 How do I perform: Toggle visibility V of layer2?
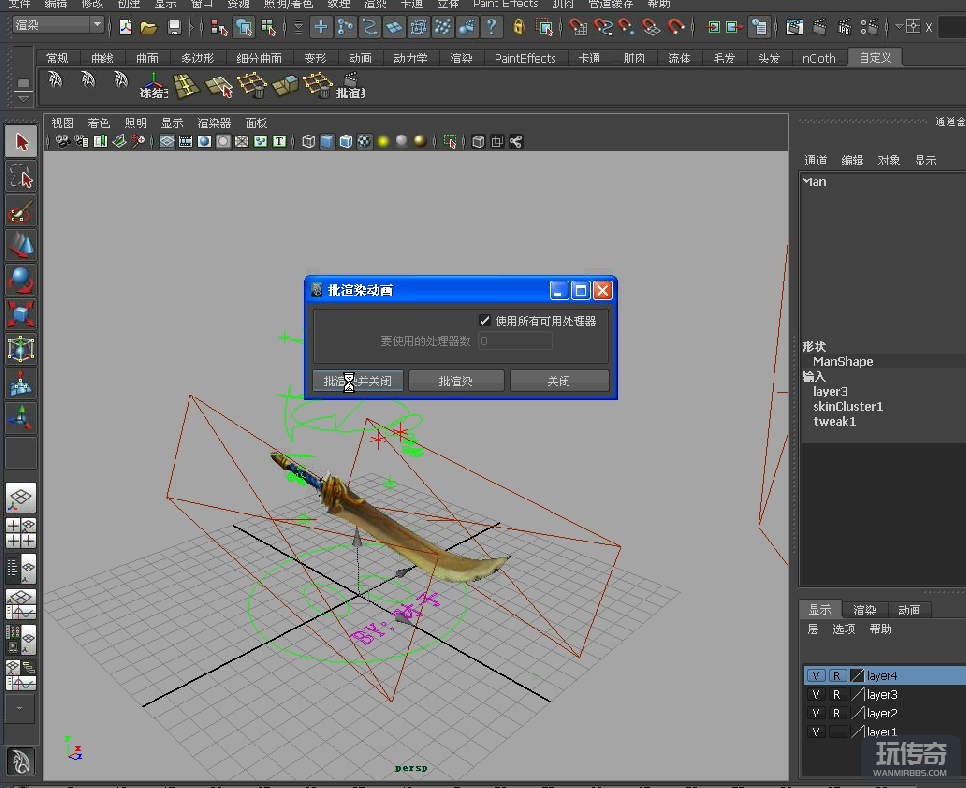click(x=816, y=713)
